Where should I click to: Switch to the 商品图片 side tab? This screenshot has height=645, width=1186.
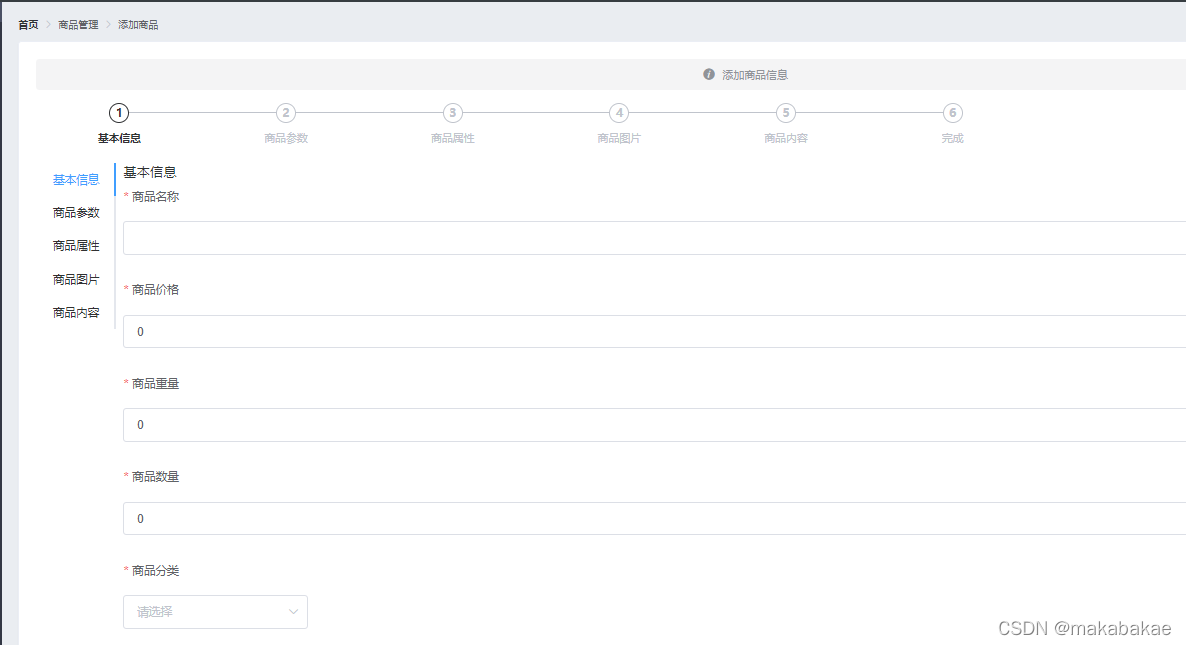(x=76, y=280)
